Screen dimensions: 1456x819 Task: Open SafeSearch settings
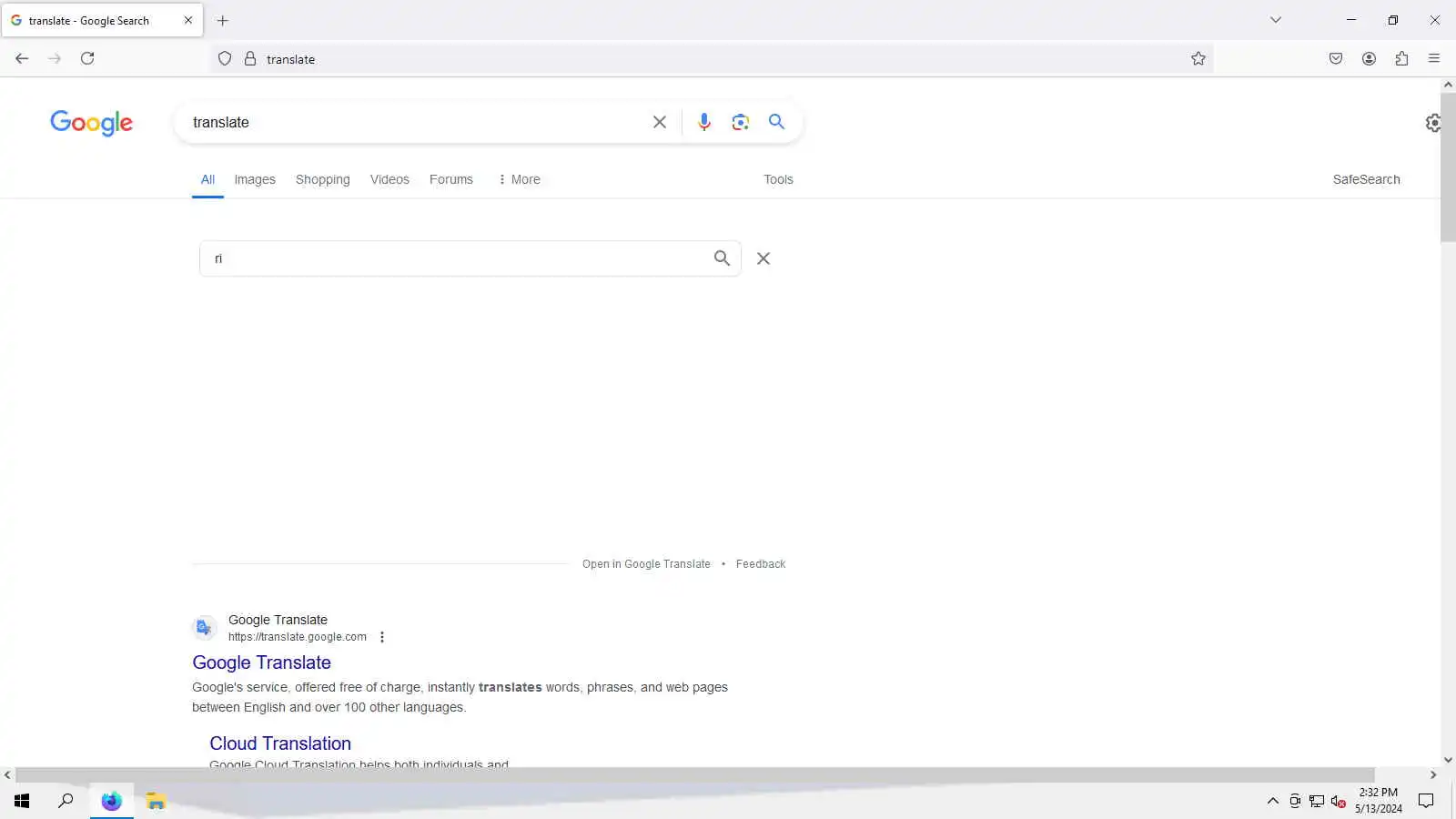pyautogui.click(x=1366, y=179)
